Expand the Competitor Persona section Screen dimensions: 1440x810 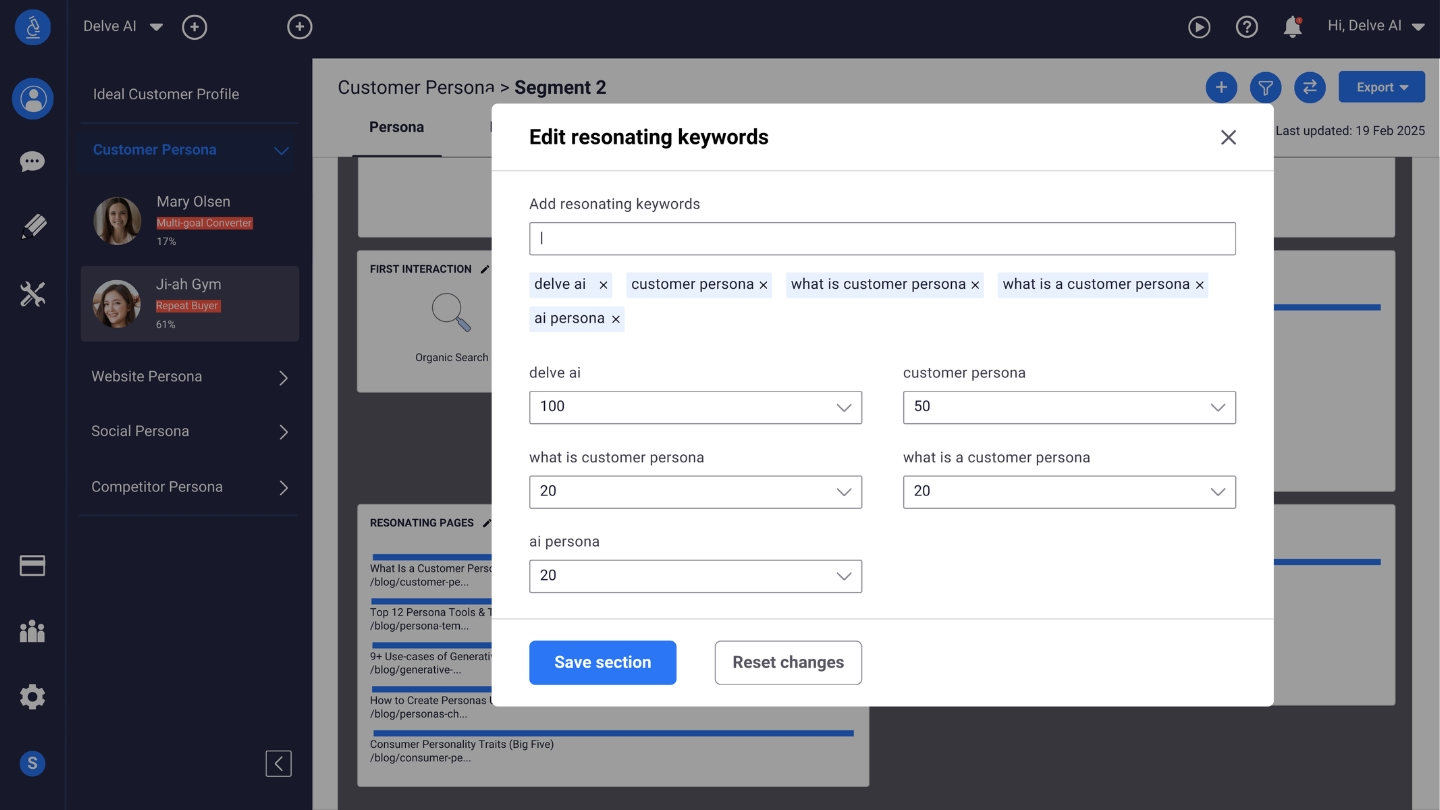[189, 487]
